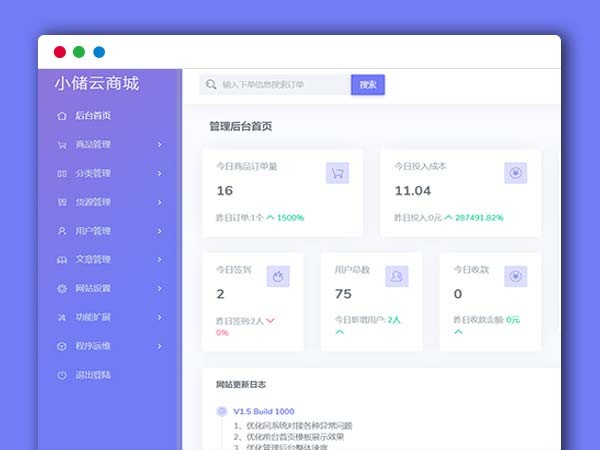Click the yen icon in 今日投入成本 card
The width and height of the screenshot is (600, 450).
[x=515, y=173]
